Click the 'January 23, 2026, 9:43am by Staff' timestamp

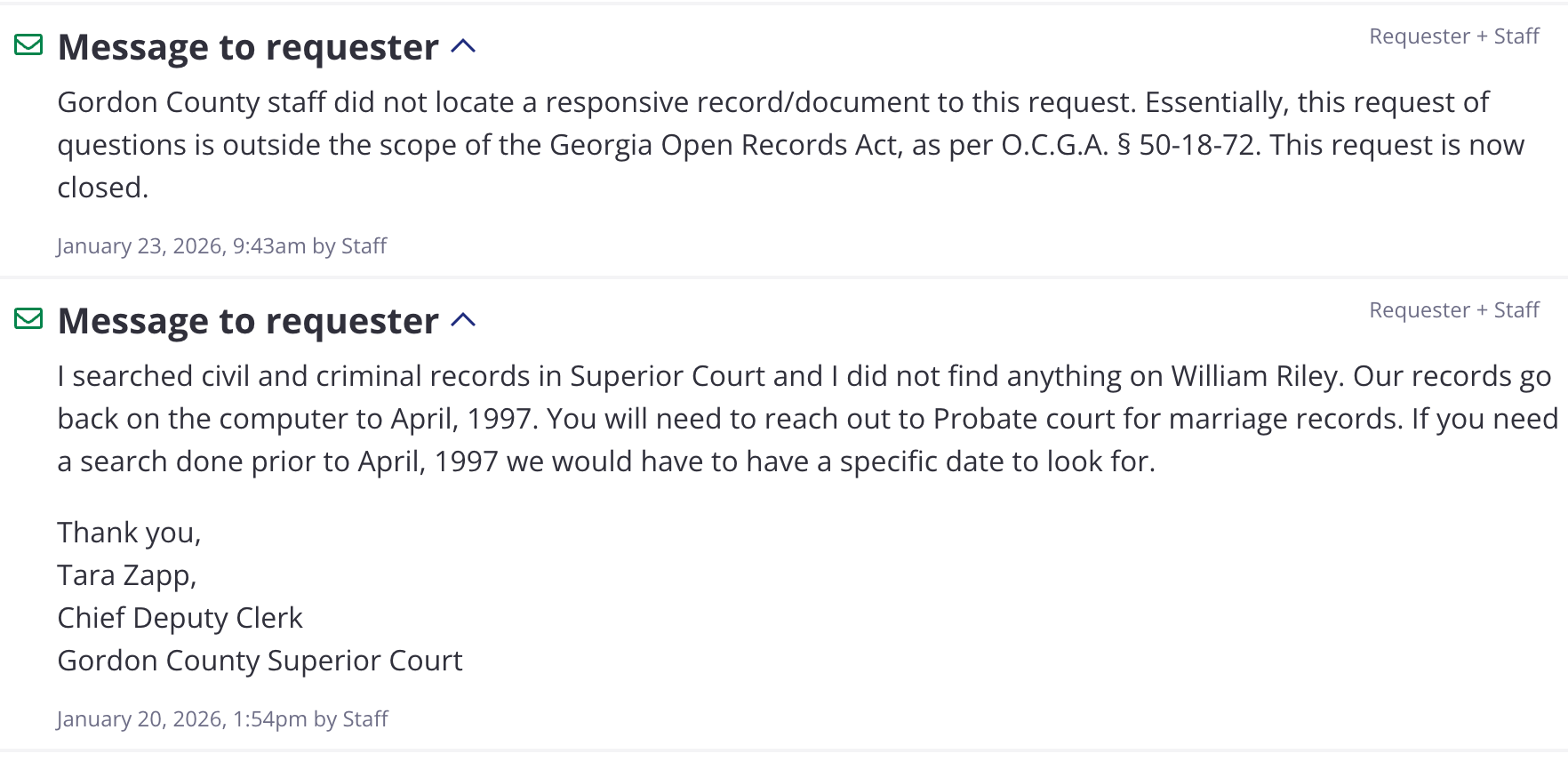pyautogui.click(x=221, y=246)
